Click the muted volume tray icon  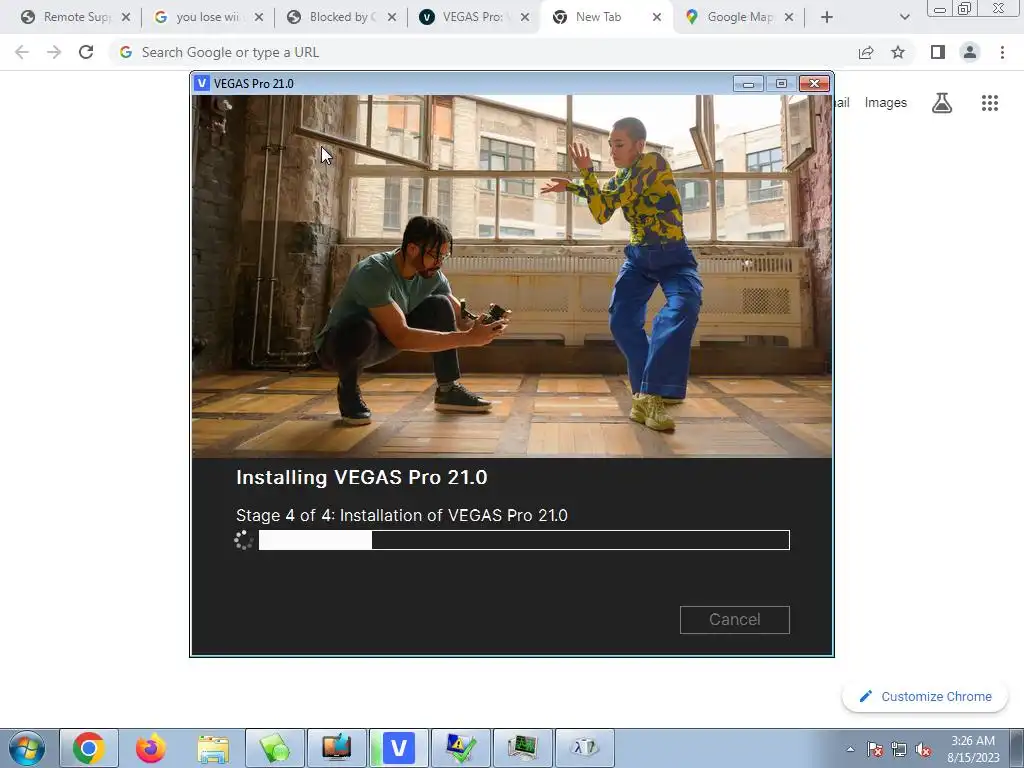923,749
